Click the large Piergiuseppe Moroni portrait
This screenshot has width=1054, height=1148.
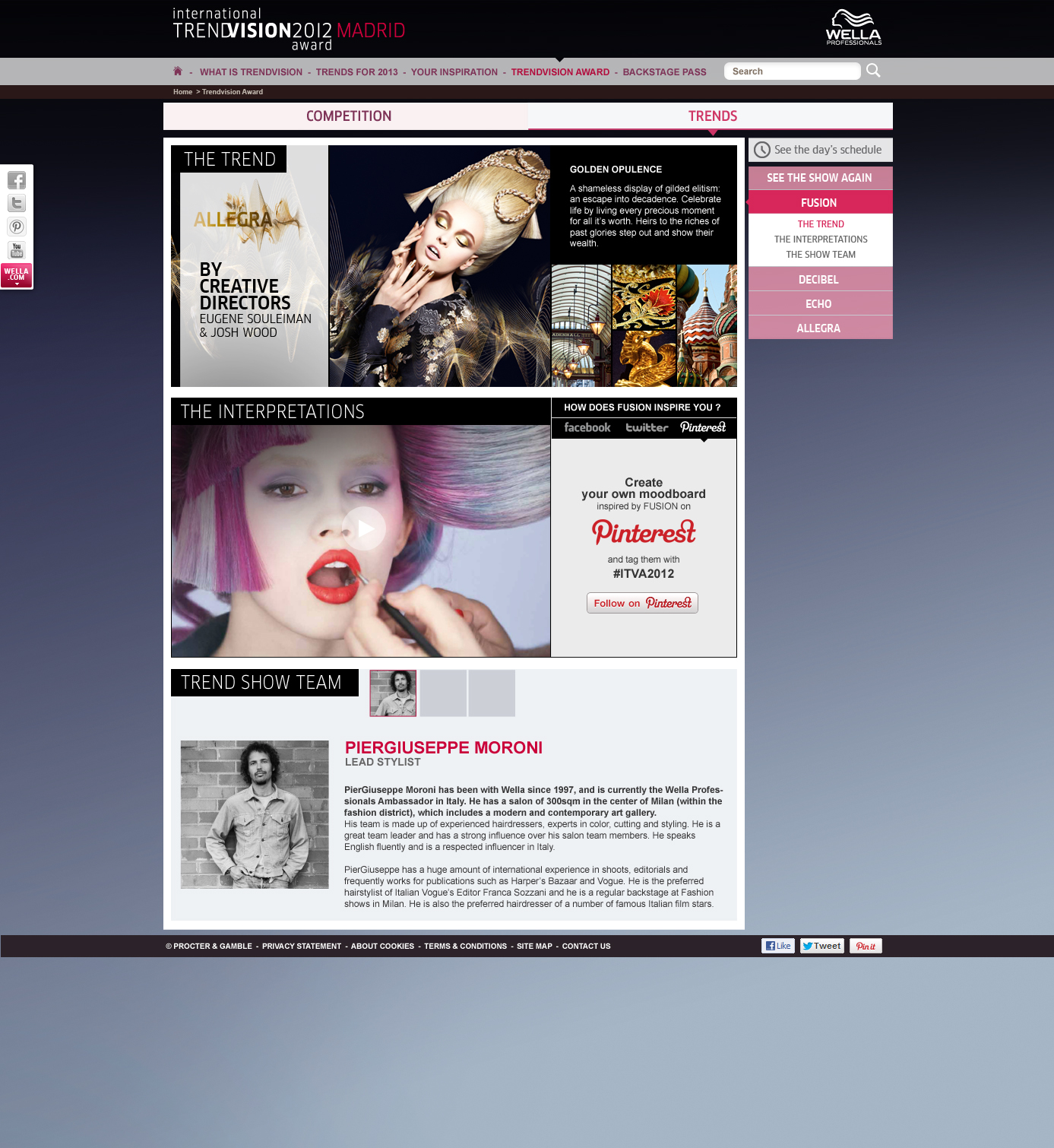point(255,814)
